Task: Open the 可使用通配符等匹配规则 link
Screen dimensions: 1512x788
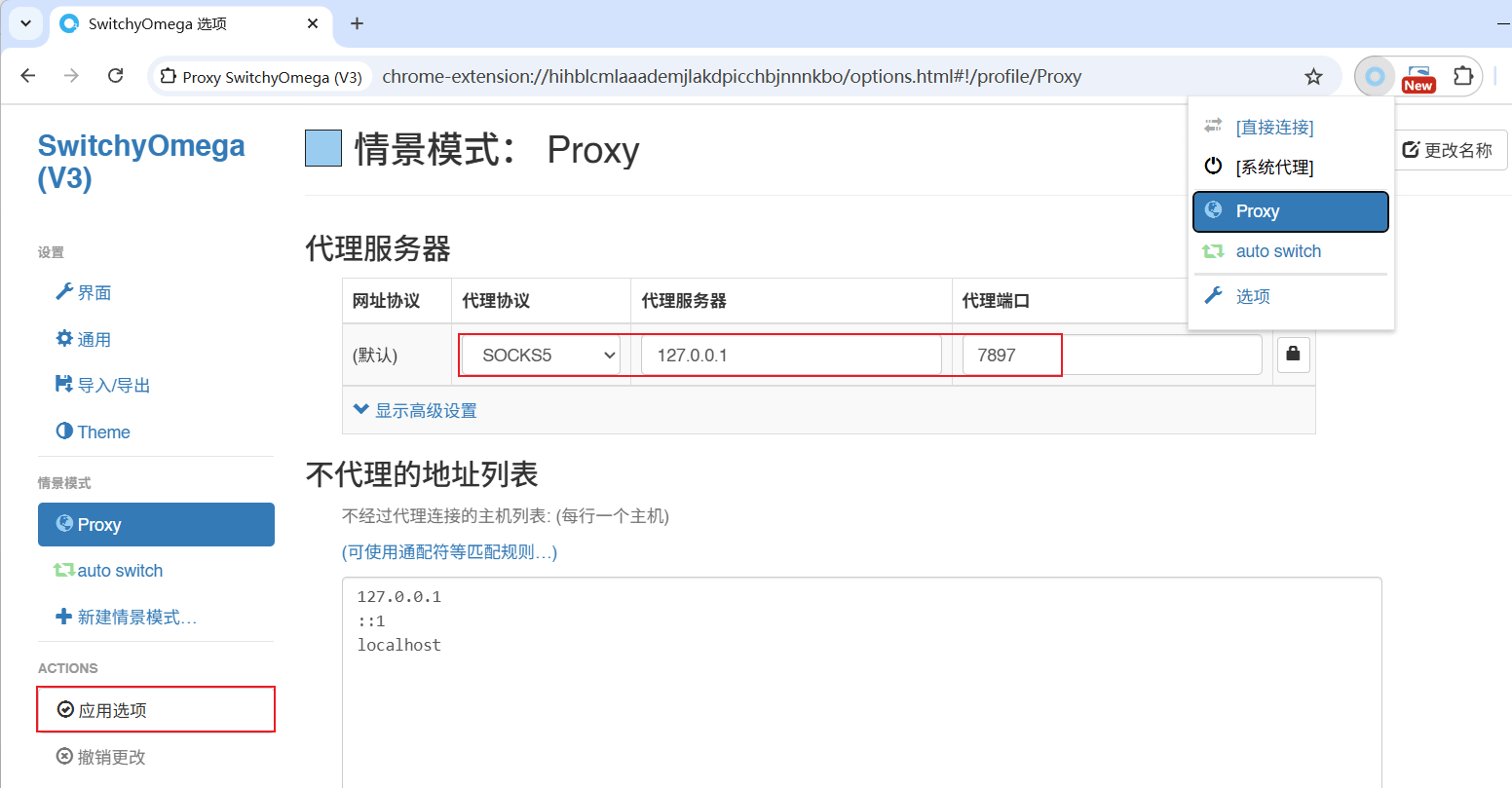Action: coord(449,552)
